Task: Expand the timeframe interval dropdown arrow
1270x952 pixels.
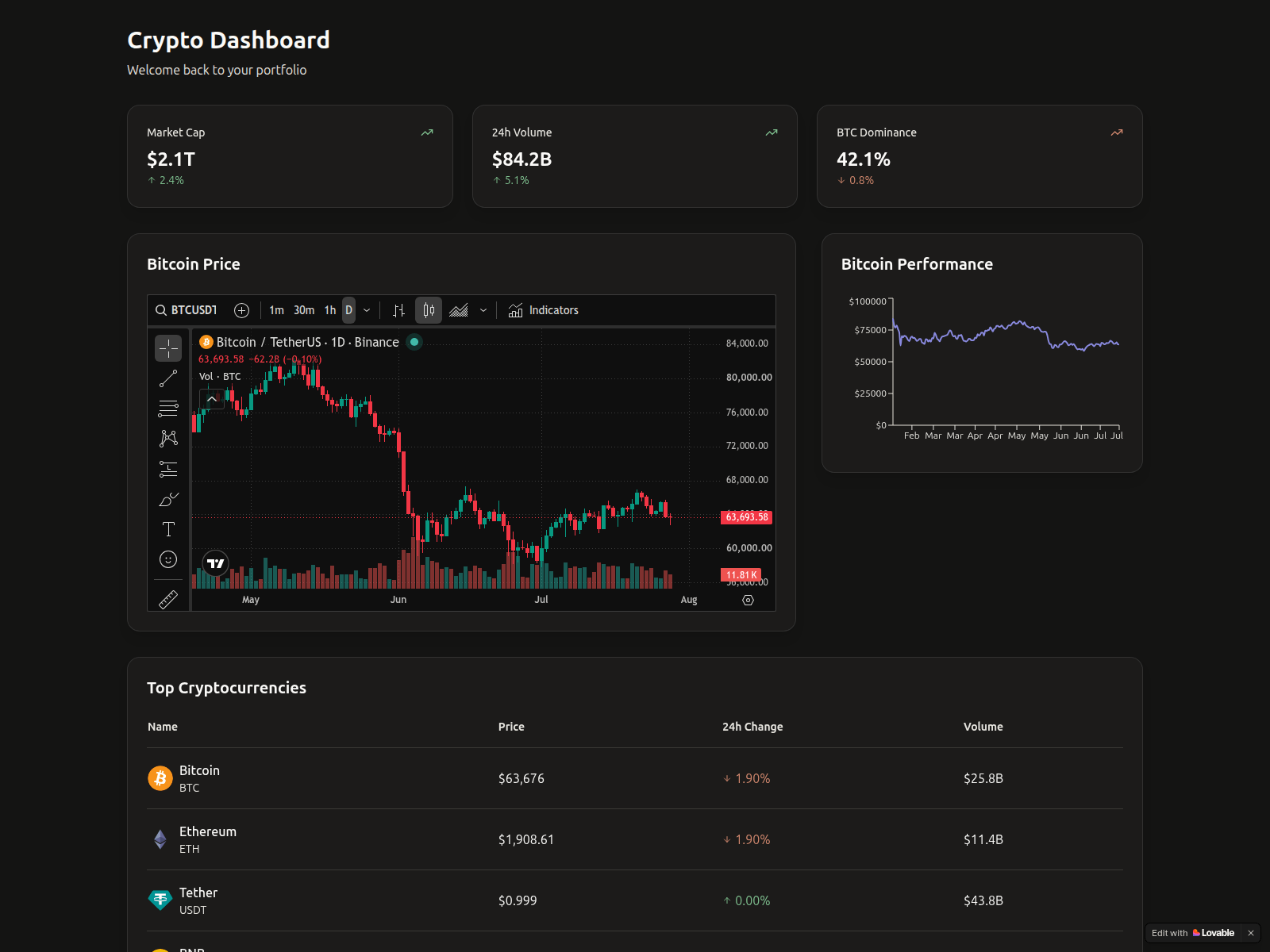Action: [x=367, y=310]
